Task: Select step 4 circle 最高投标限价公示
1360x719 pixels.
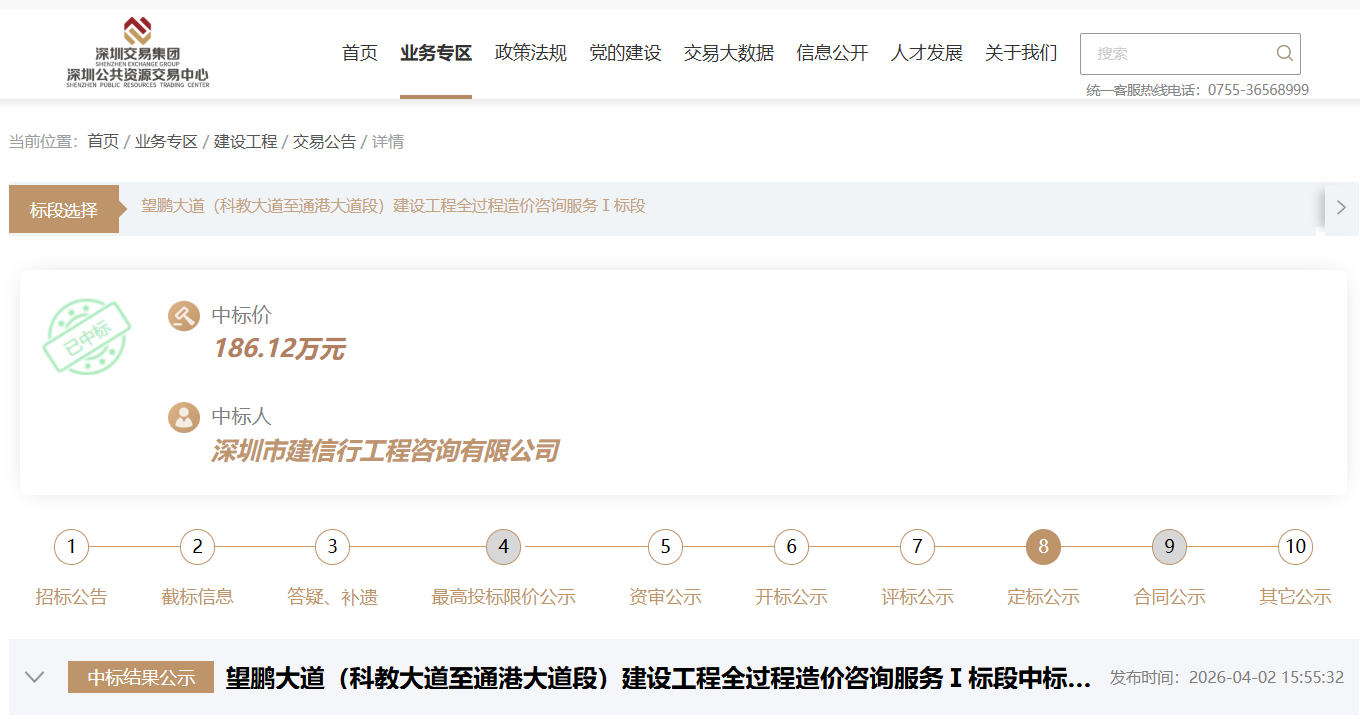Action: [x=503, y=547]
